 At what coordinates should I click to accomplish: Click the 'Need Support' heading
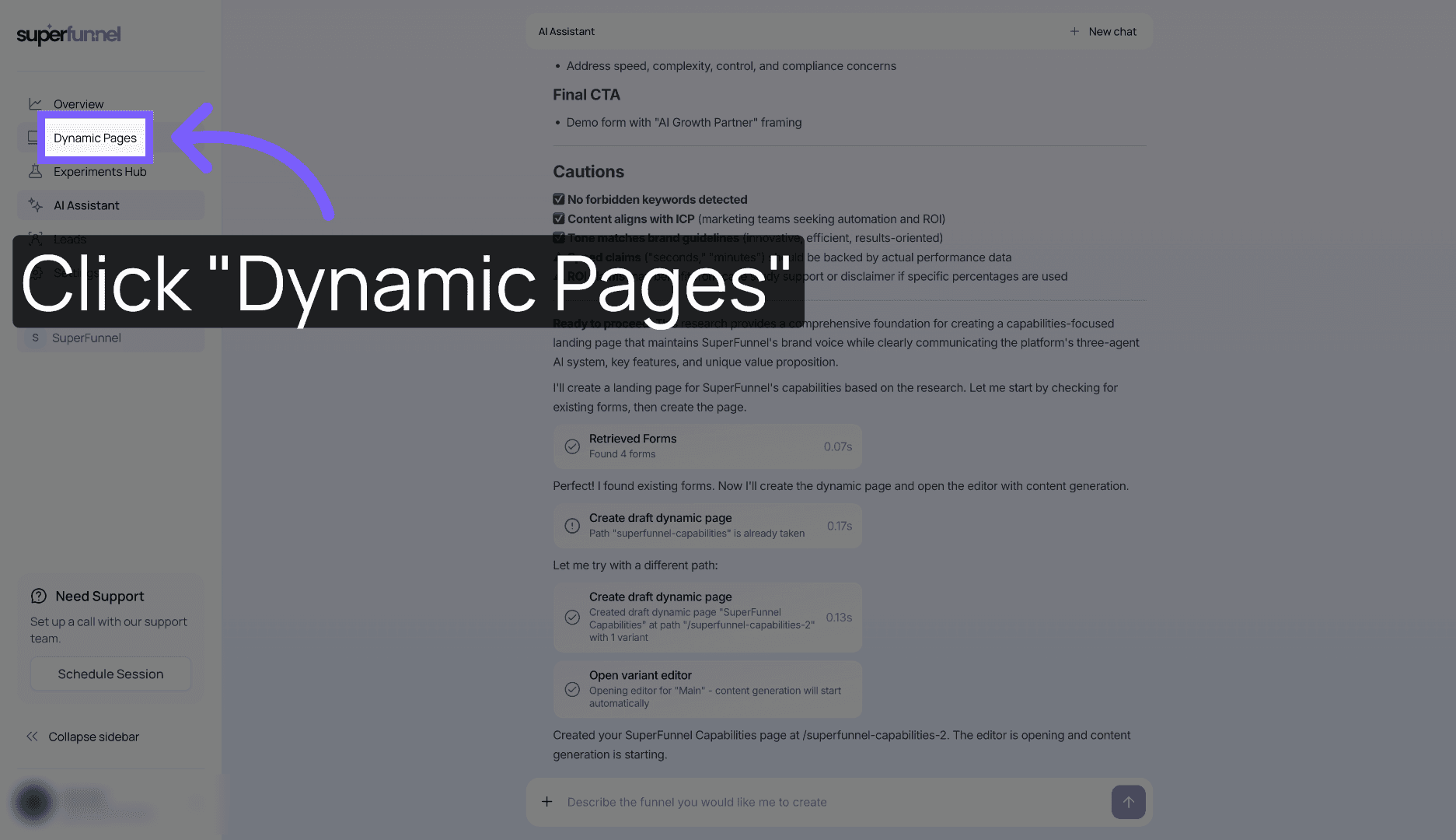(100, 597)
